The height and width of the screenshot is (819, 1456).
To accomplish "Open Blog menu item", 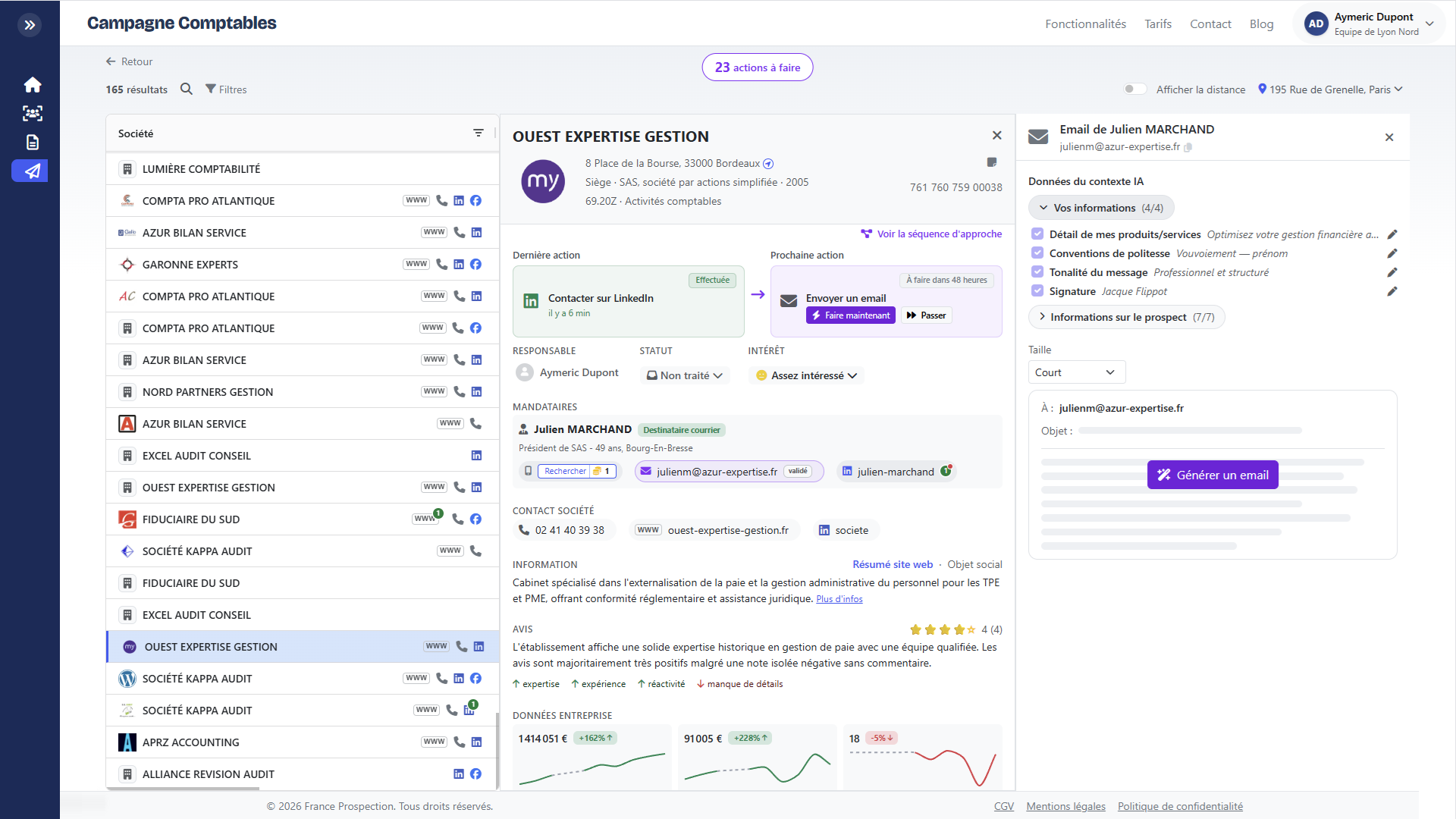I will (x=1261, y=24).
